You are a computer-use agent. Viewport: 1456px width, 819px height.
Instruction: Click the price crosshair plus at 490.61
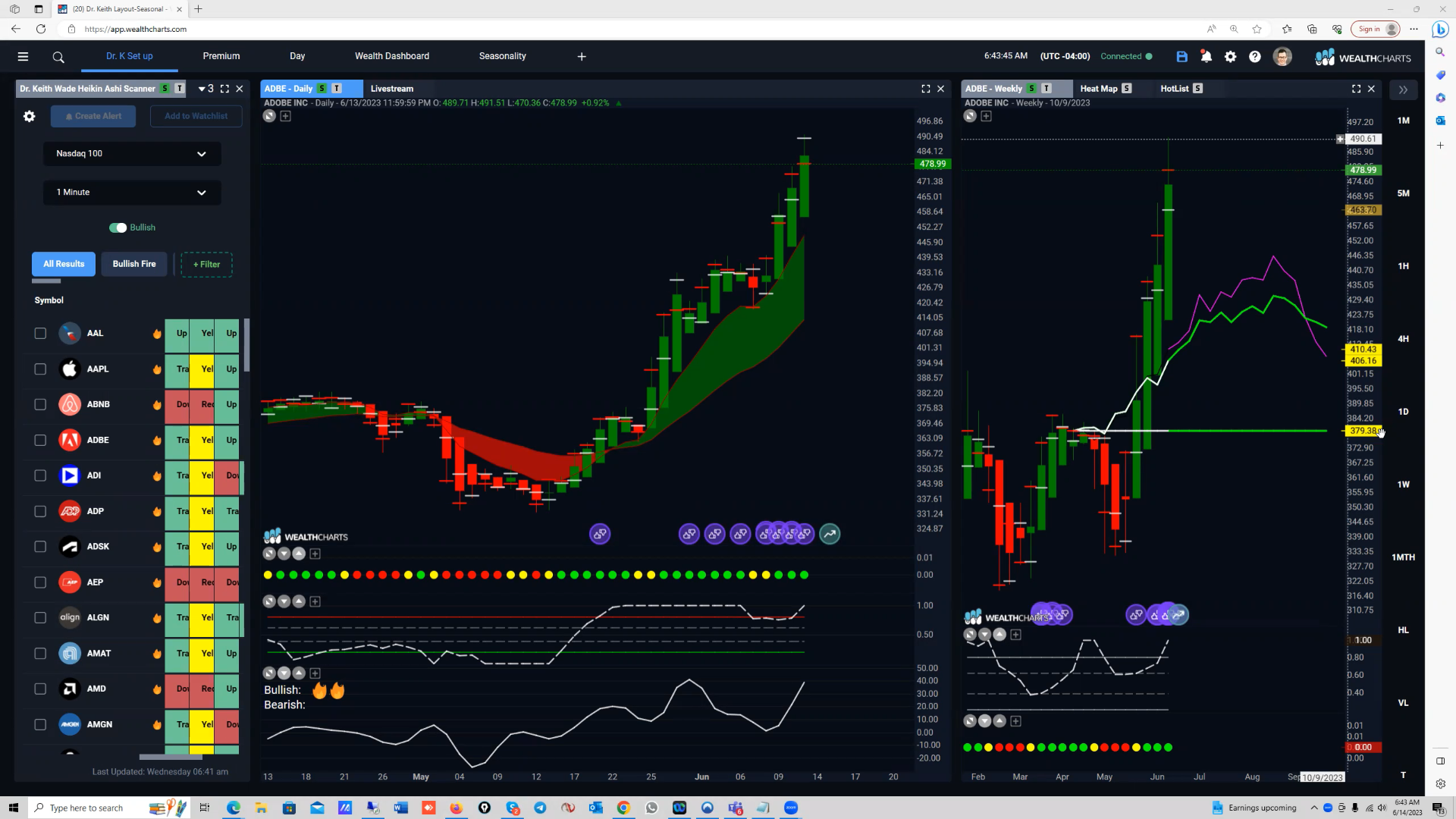pos(1340,139)
